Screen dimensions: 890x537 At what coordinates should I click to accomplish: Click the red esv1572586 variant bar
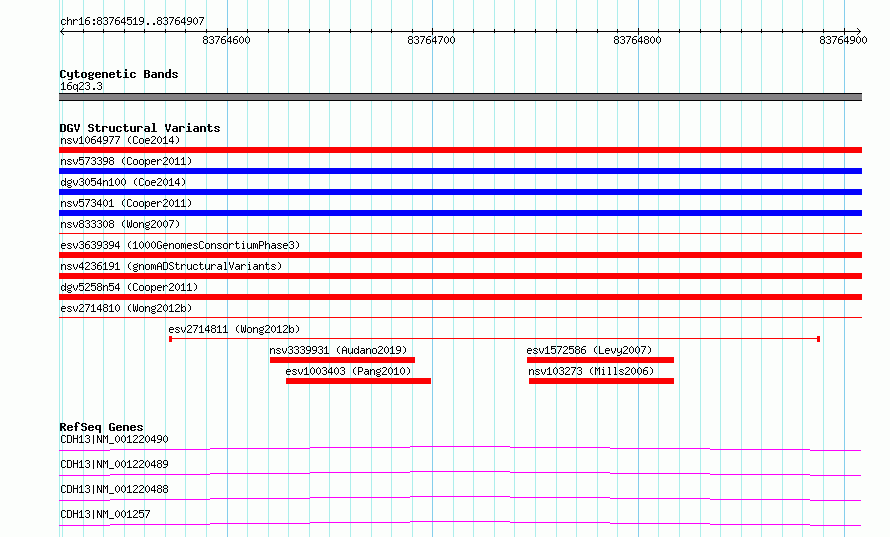601,360
